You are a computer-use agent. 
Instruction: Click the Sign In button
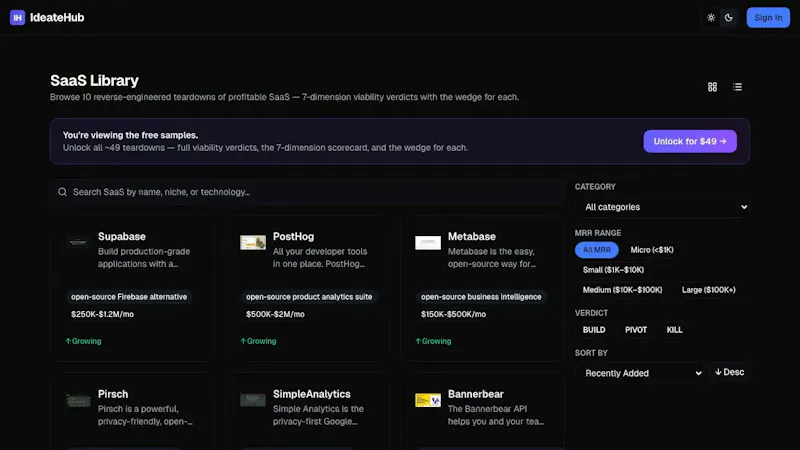[x=768, y=17]
